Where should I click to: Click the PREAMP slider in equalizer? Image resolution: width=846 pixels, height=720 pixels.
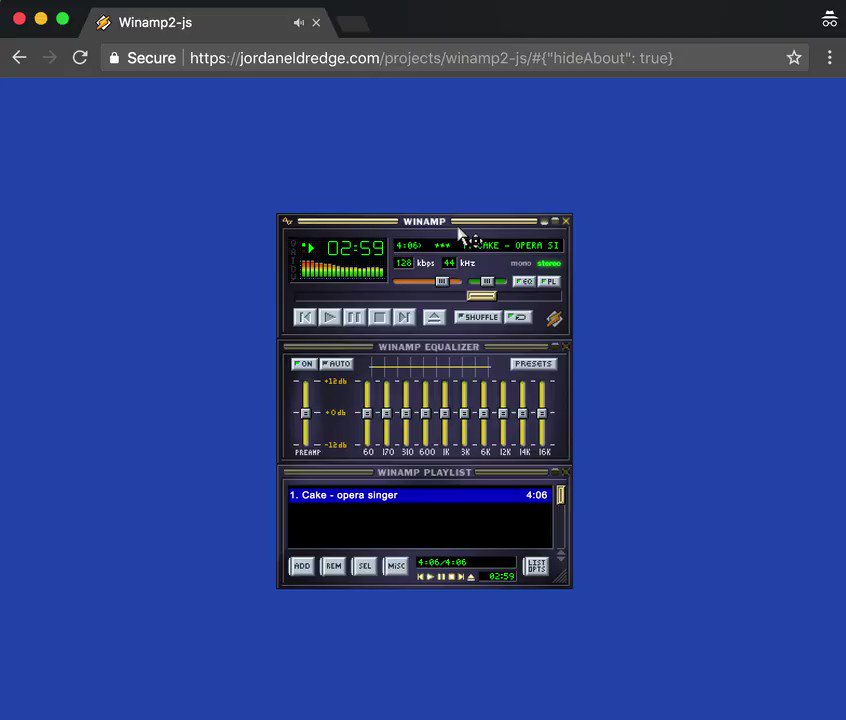305,413
